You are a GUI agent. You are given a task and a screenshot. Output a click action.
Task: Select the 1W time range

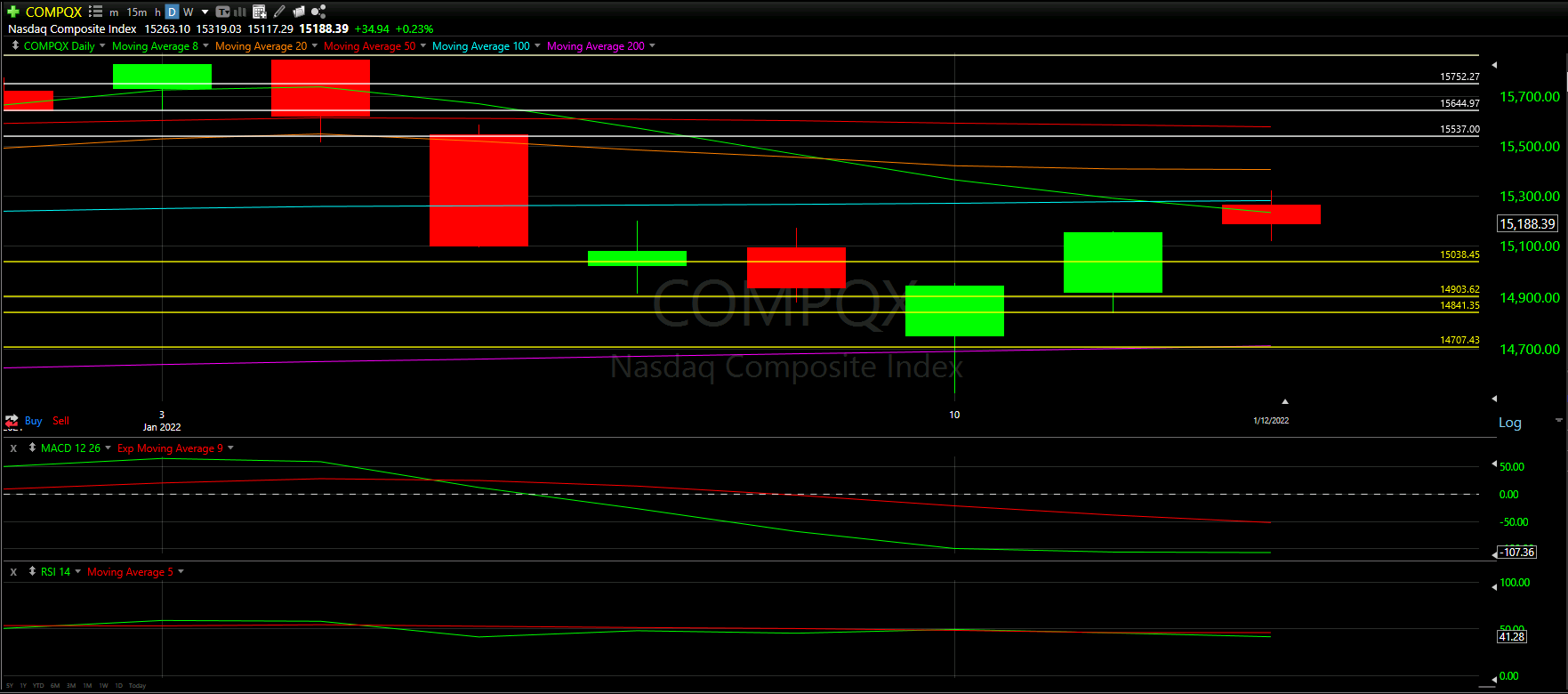click(x=103, y=686)
